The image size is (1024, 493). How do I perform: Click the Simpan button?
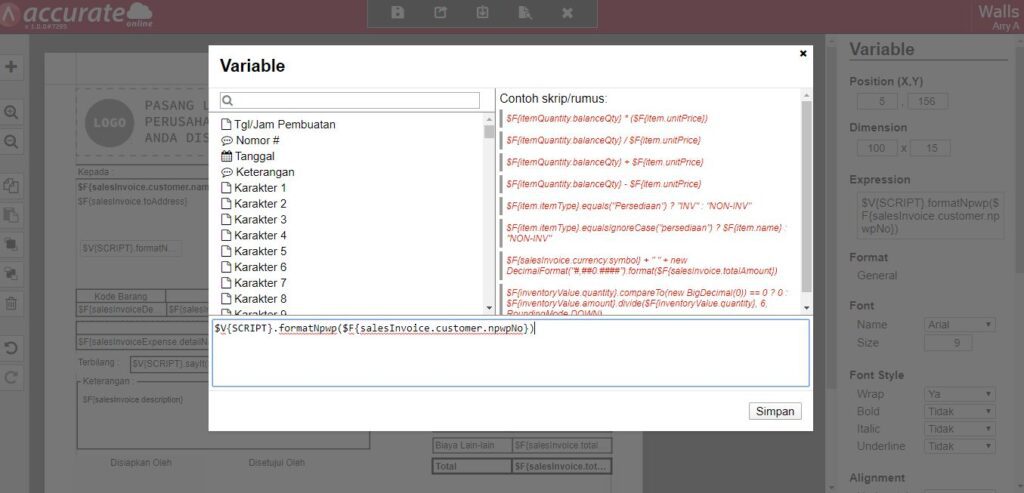click(775, 411)
